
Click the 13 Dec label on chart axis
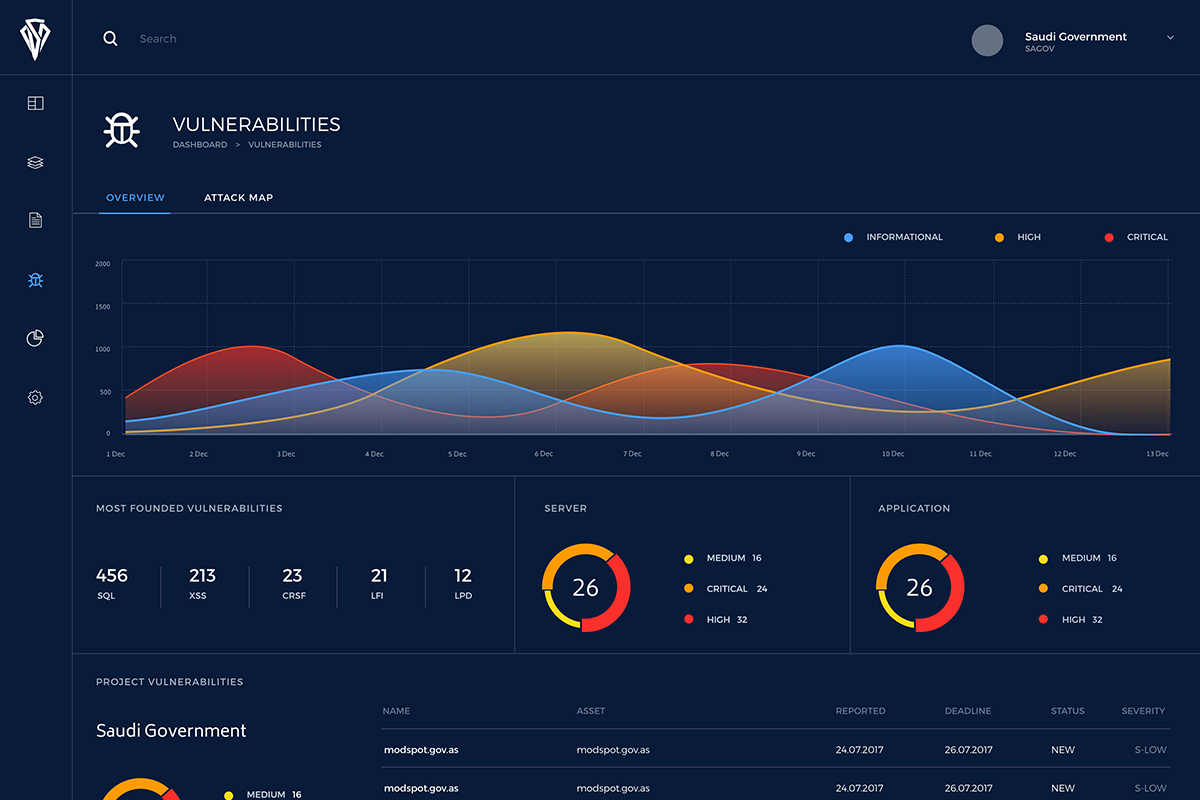pos(1157,454)
